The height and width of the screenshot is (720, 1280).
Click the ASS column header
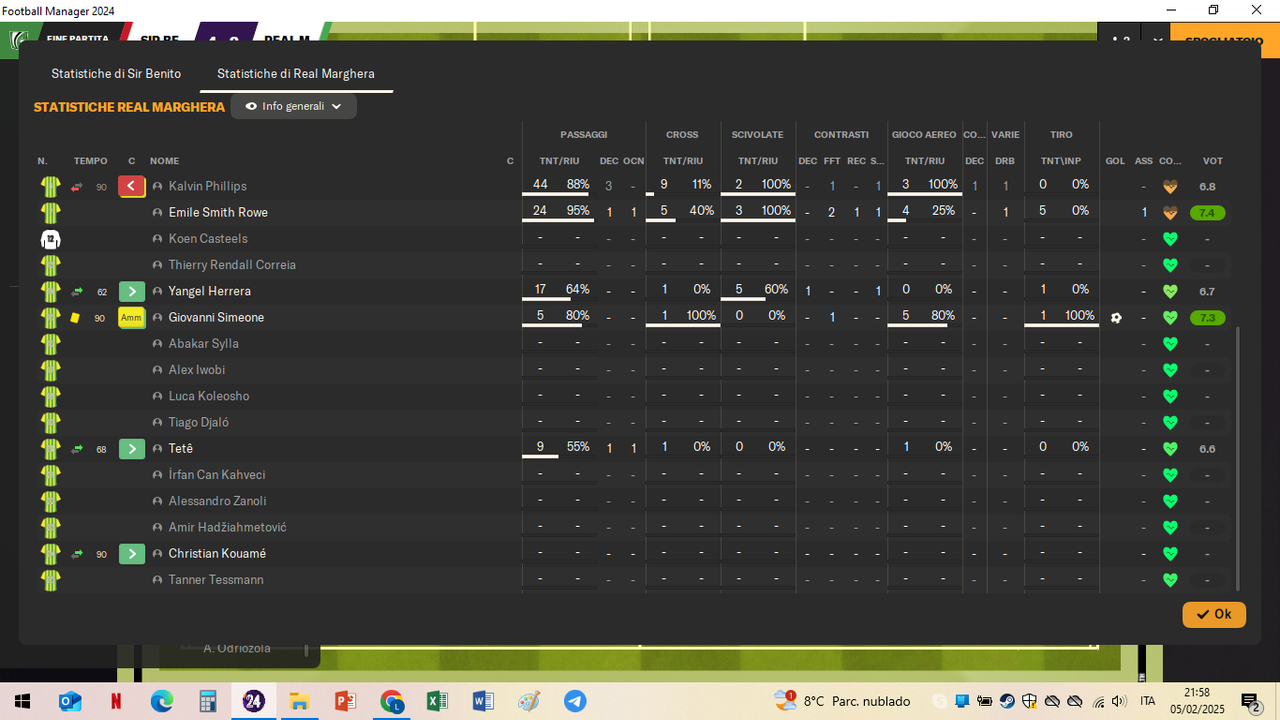1144,161
